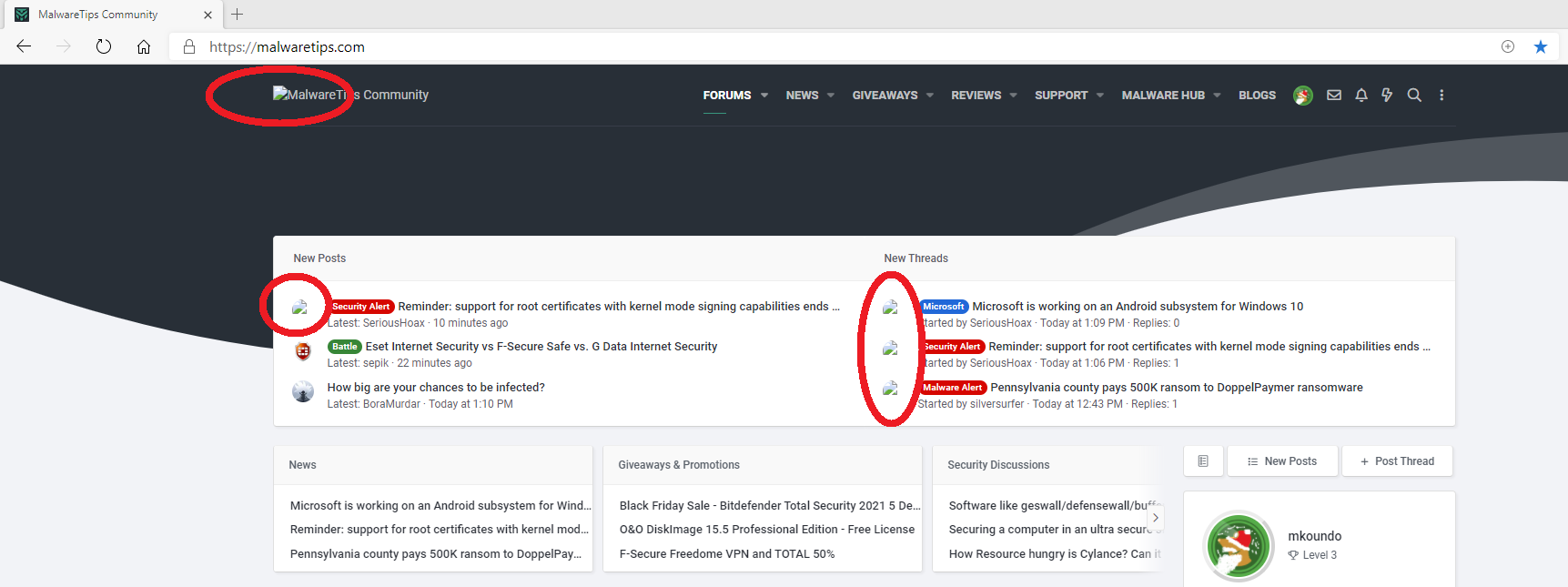Click the mkoundo username link
This screenshot has height=587, width=1568.
point(1315,536)
